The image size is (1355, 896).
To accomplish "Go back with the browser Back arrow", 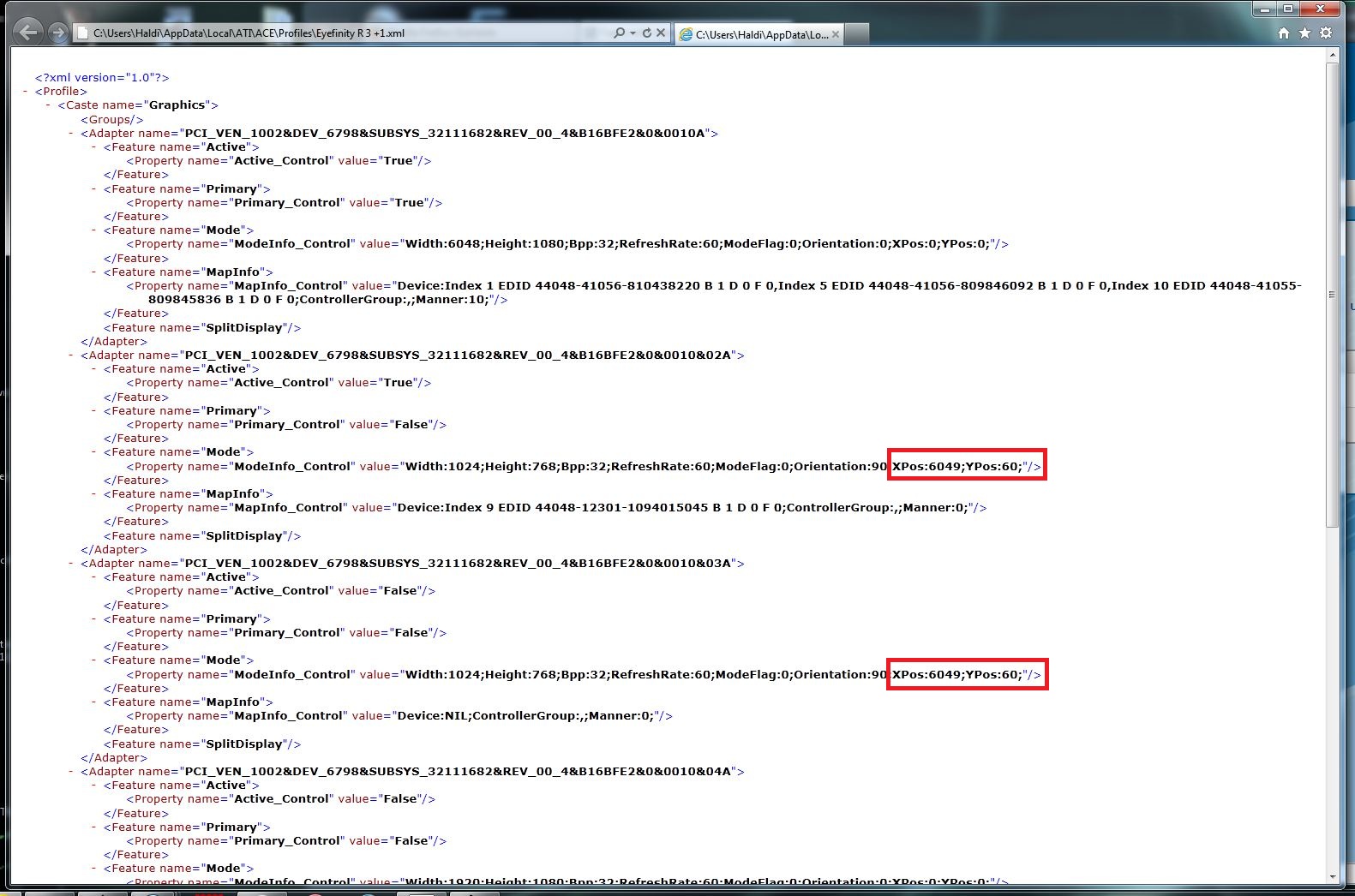I will click(28, 33).
